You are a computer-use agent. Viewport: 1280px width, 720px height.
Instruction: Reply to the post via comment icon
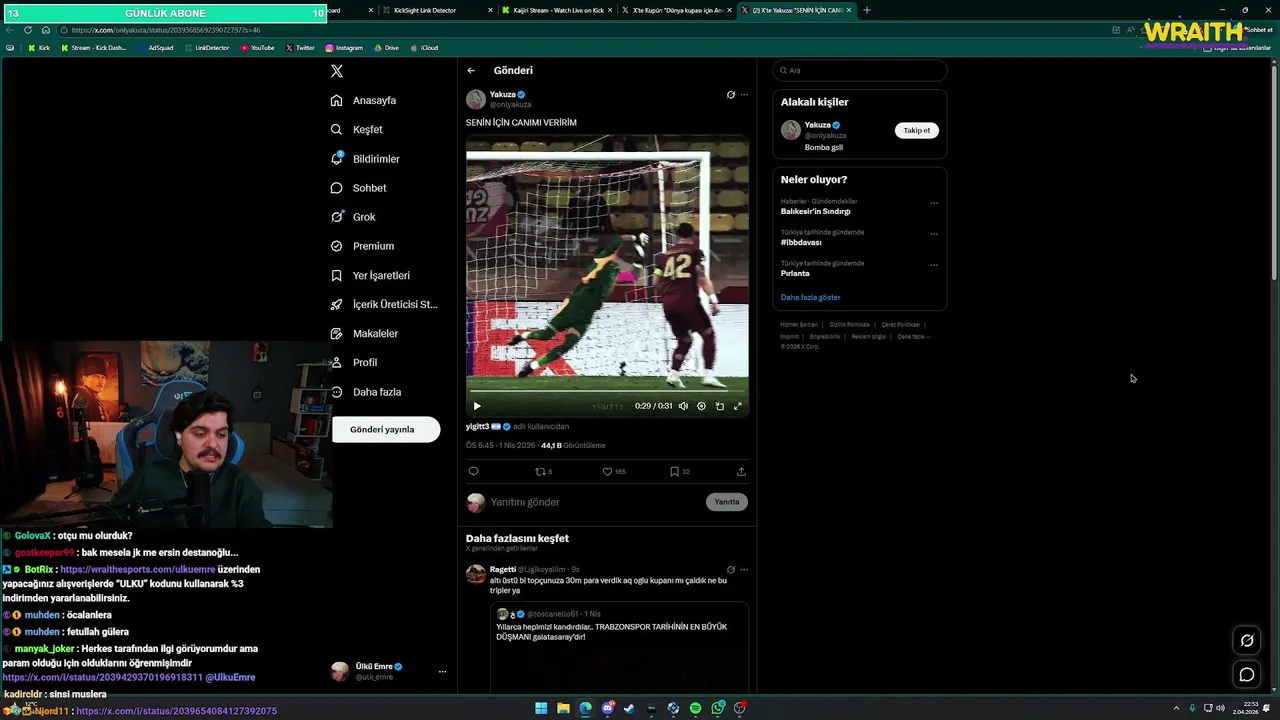point(473,472)
